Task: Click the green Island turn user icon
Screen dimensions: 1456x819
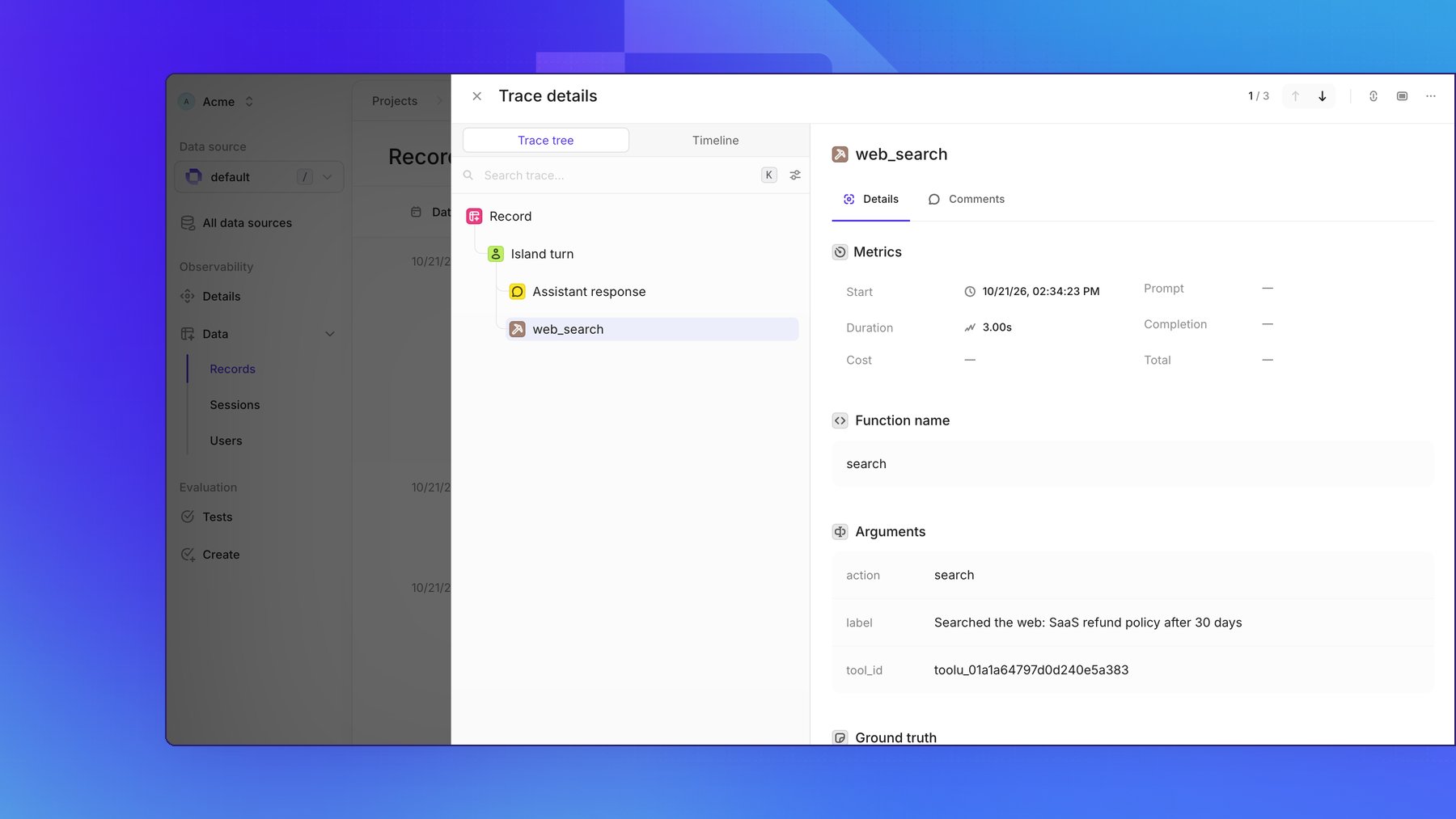Action: coord(496,254)
